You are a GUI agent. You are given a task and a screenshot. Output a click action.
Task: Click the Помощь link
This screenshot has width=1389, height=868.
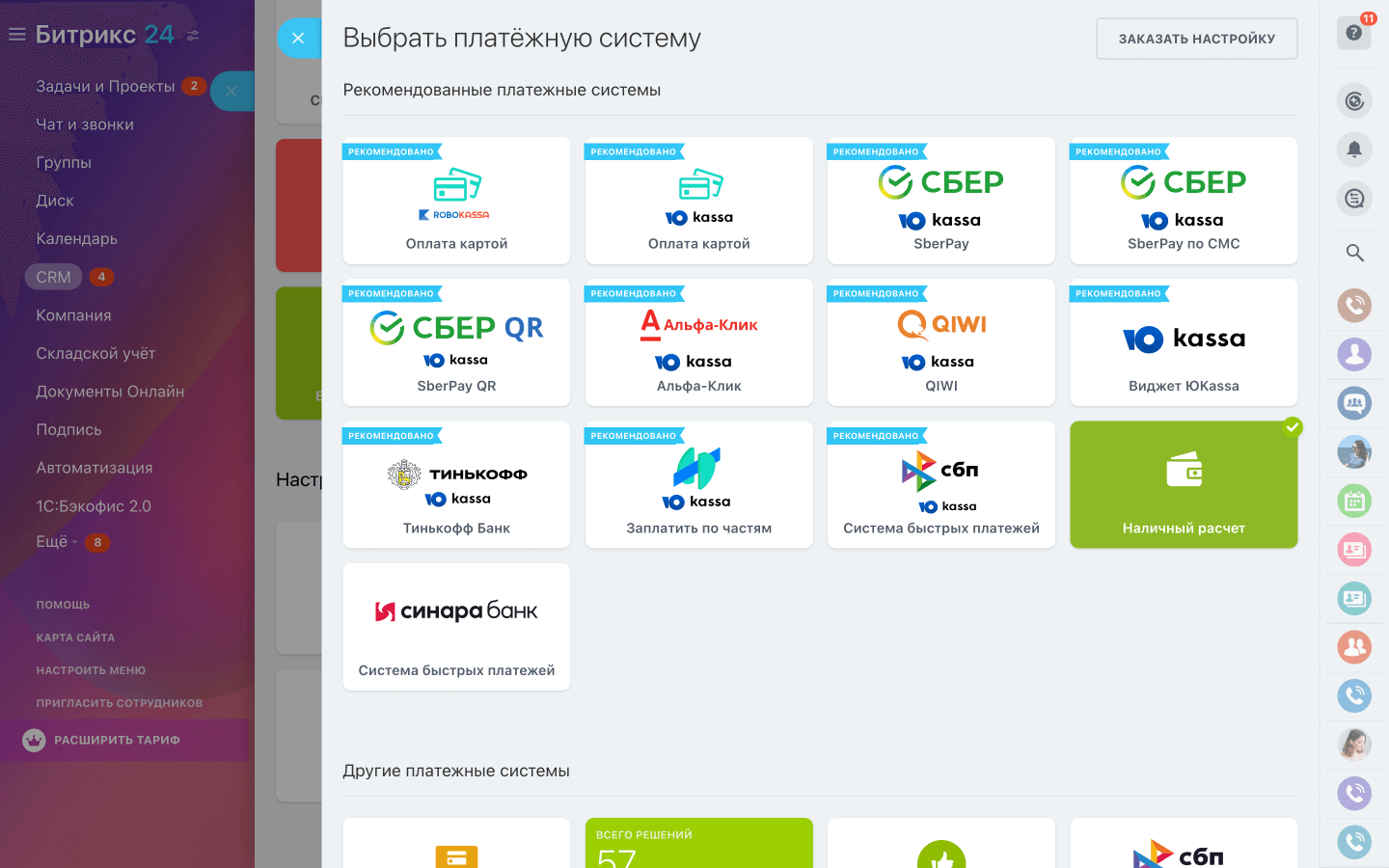pos(63,605)
